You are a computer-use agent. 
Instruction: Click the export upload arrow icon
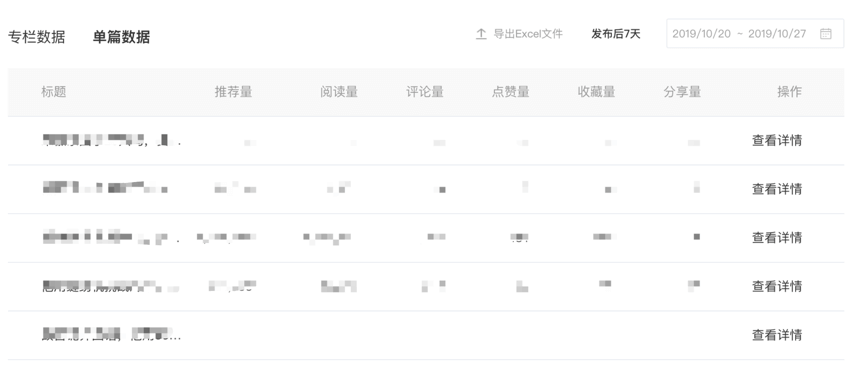coord(481,34)
